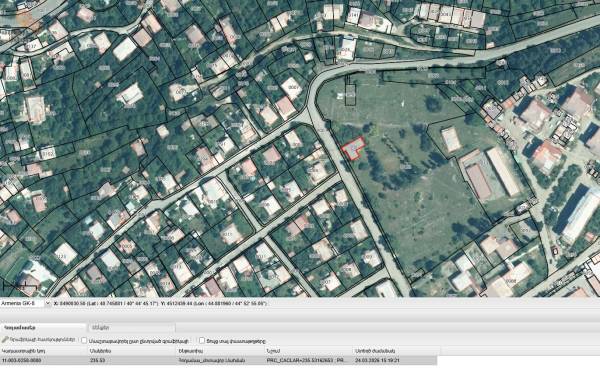This screenshot has width=600, height=370.
Task: Switch to the second tab in the bottom results panel
Action: pos(131,328)
